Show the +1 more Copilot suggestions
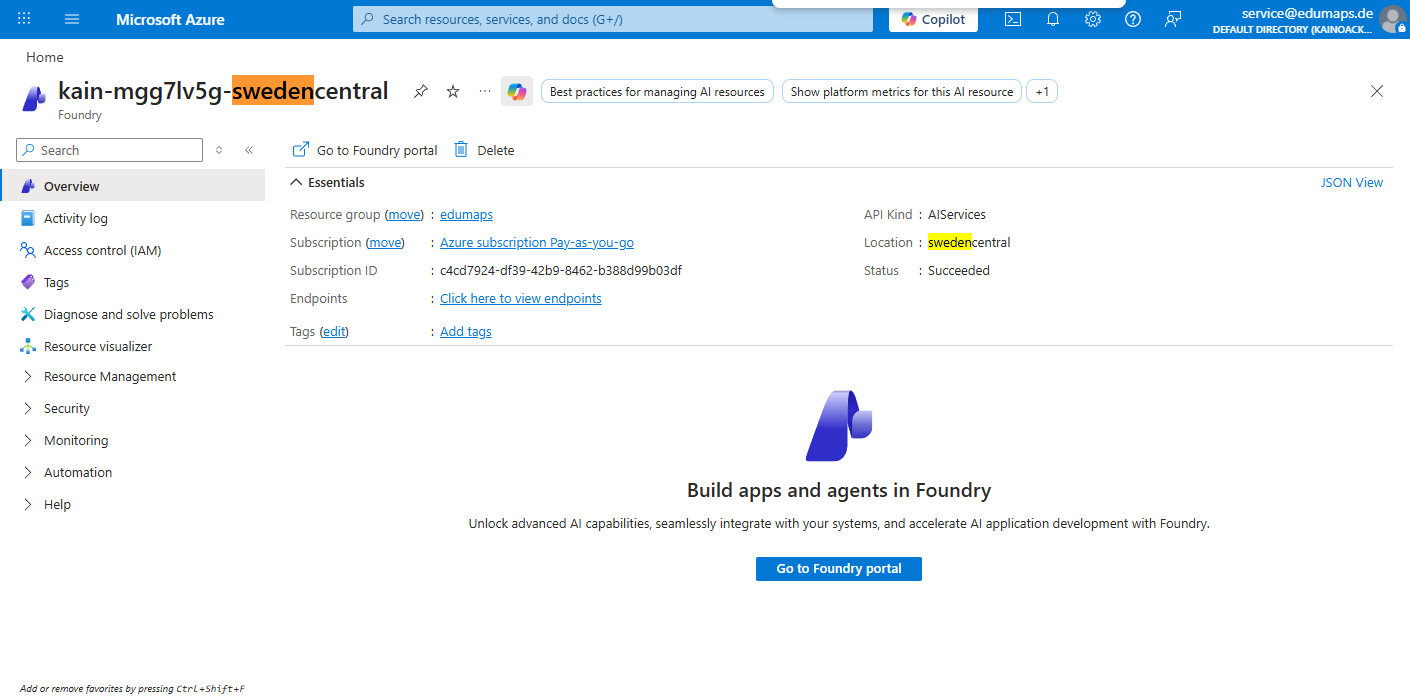This screenshot has height=696, width=1410. click(x=1042, y=91)
